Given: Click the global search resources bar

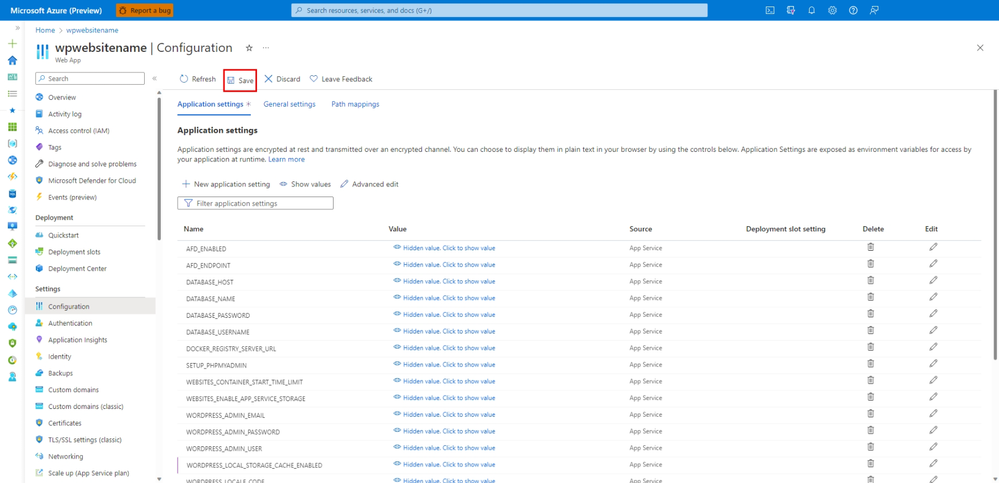Looking at the screenshot, I should 499,10.
